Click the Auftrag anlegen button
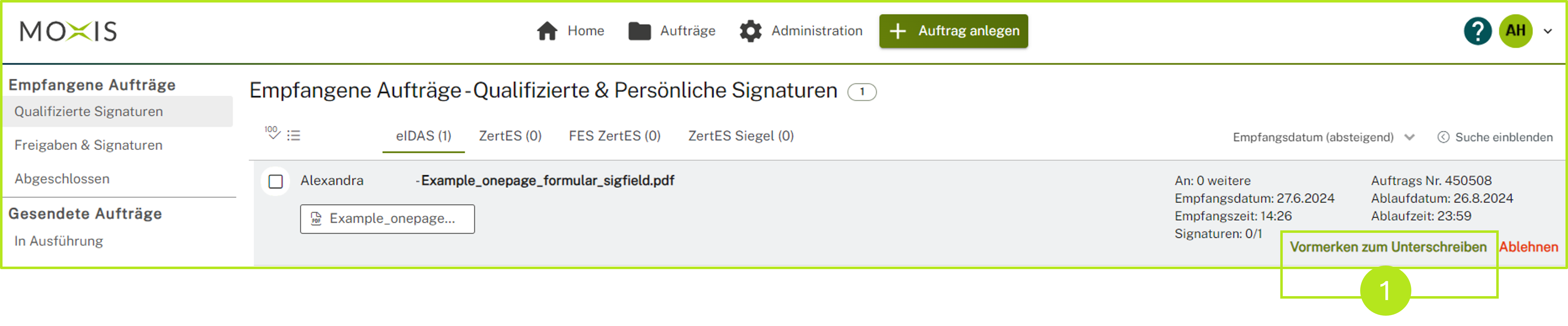 [x=953, y=31]
